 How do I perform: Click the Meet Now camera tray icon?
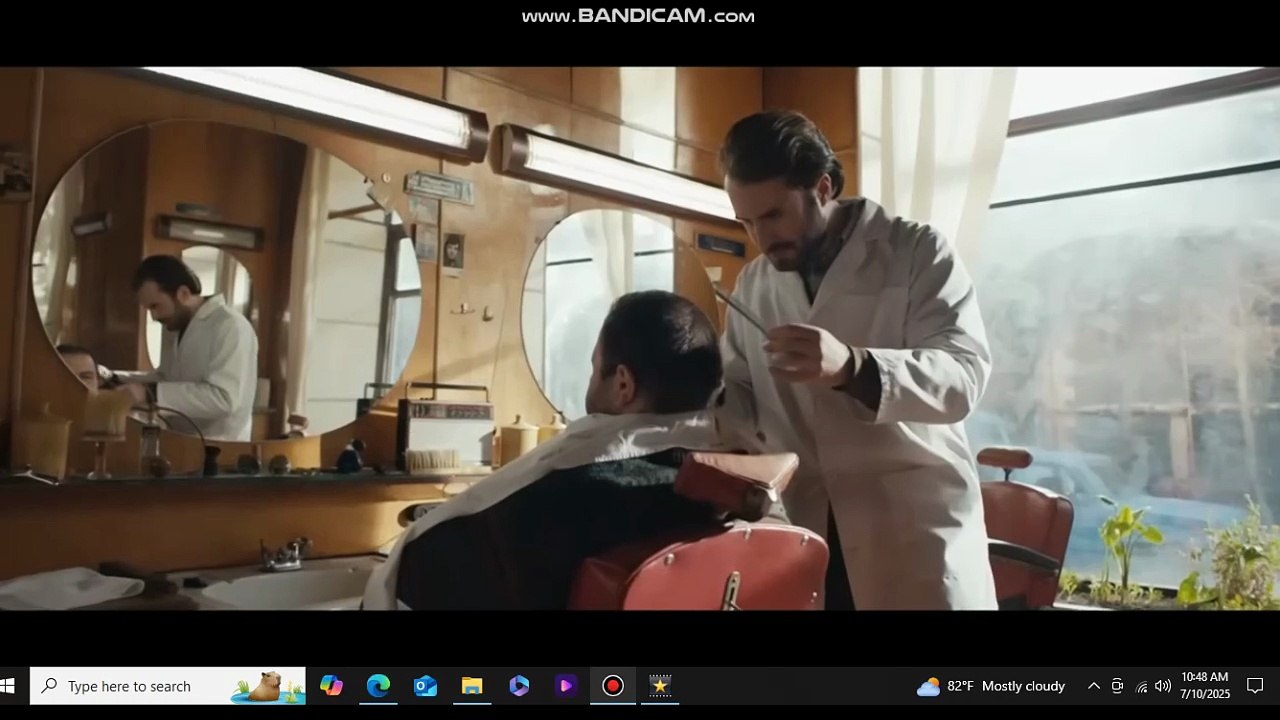click(1117, 686)
